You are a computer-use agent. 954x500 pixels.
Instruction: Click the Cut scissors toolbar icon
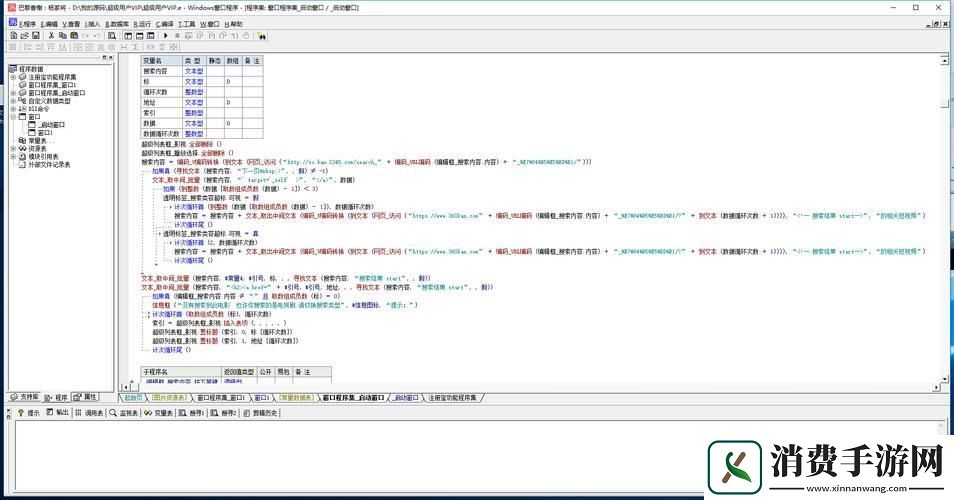tap(51, 36)
